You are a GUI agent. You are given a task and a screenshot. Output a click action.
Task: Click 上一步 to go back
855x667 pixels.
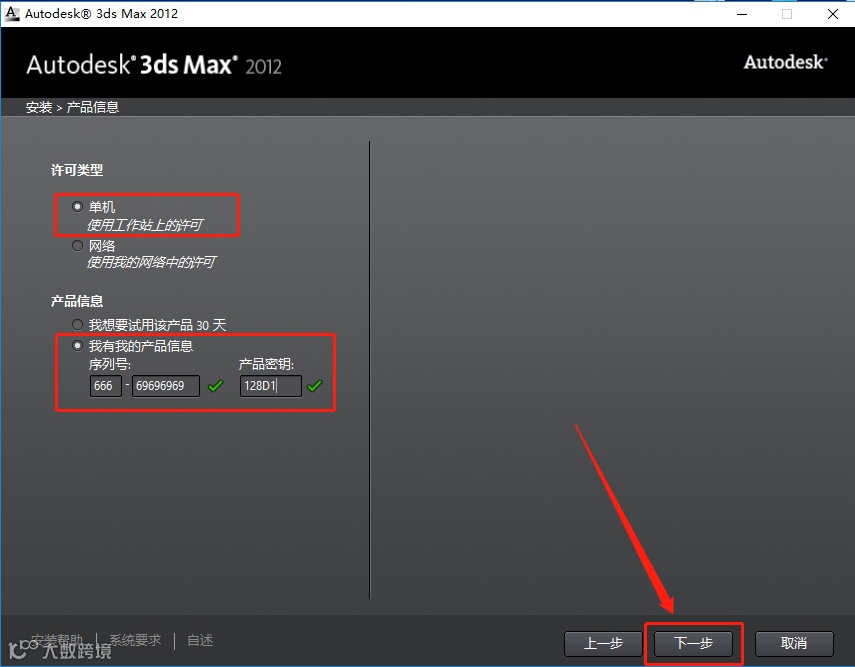point(603,644)
